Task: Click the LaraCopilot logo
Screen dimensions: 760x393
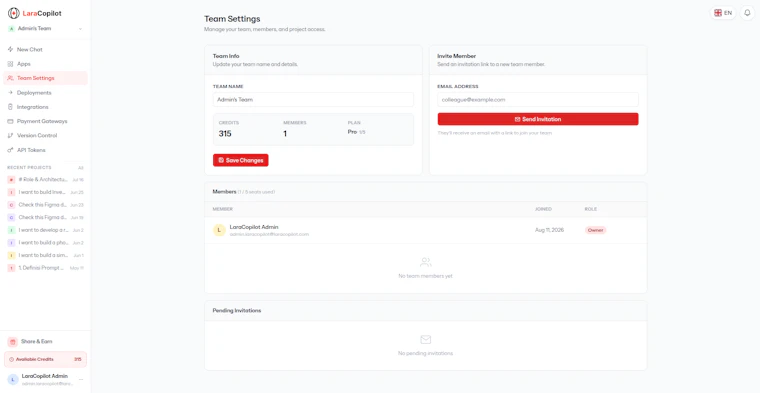Action: click(34, 13)
